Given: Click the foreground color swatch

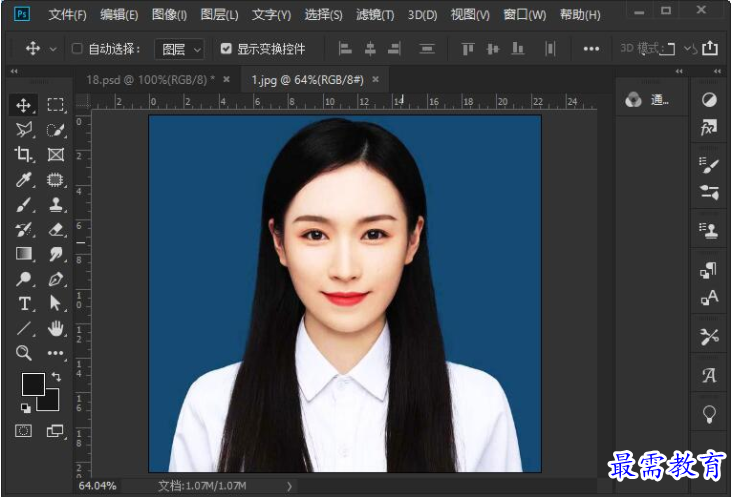Looking at the screenshot, I should 33,384.
